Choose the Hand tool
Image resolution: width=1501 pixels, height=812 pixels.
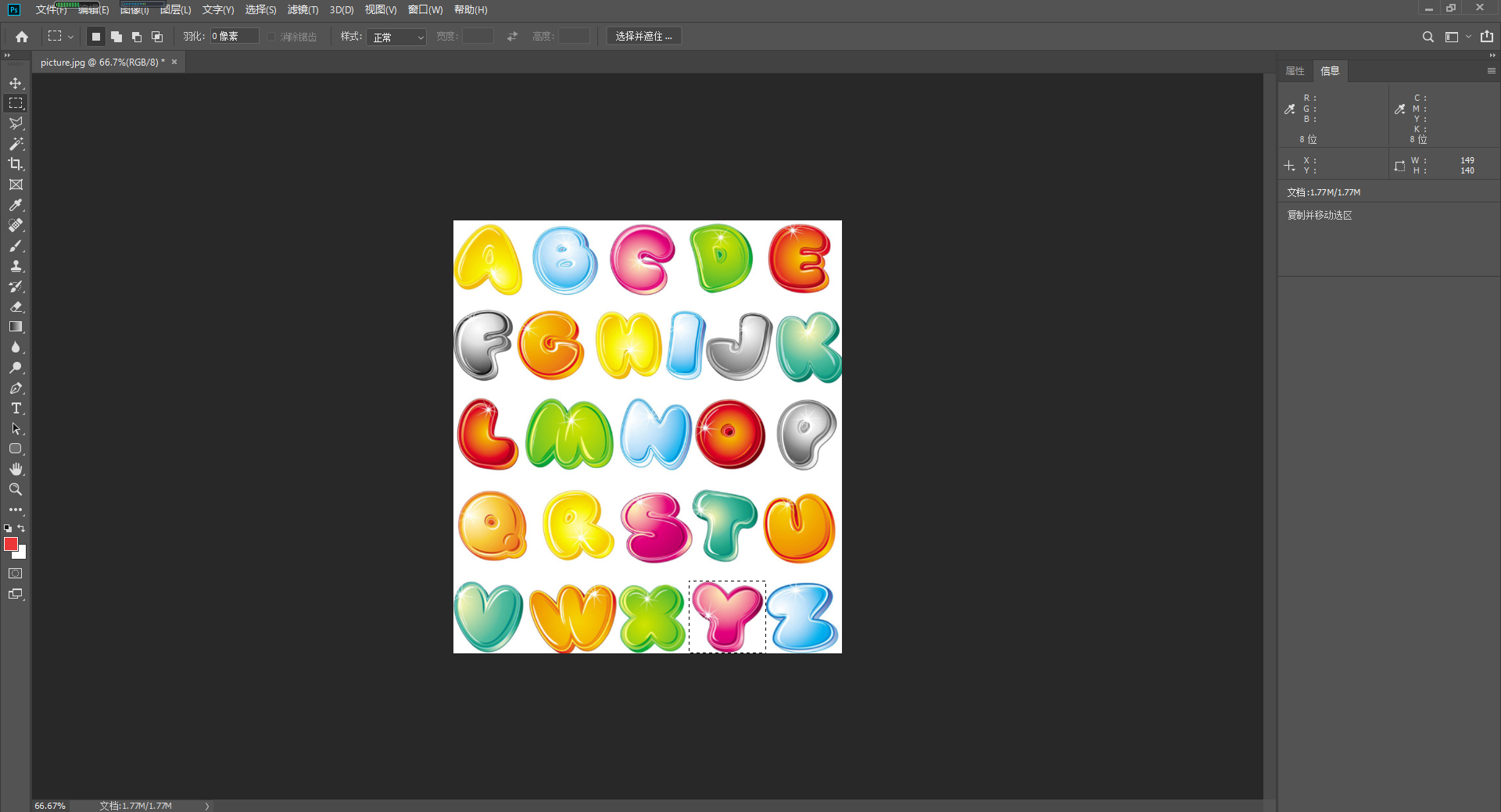point(16,469)
